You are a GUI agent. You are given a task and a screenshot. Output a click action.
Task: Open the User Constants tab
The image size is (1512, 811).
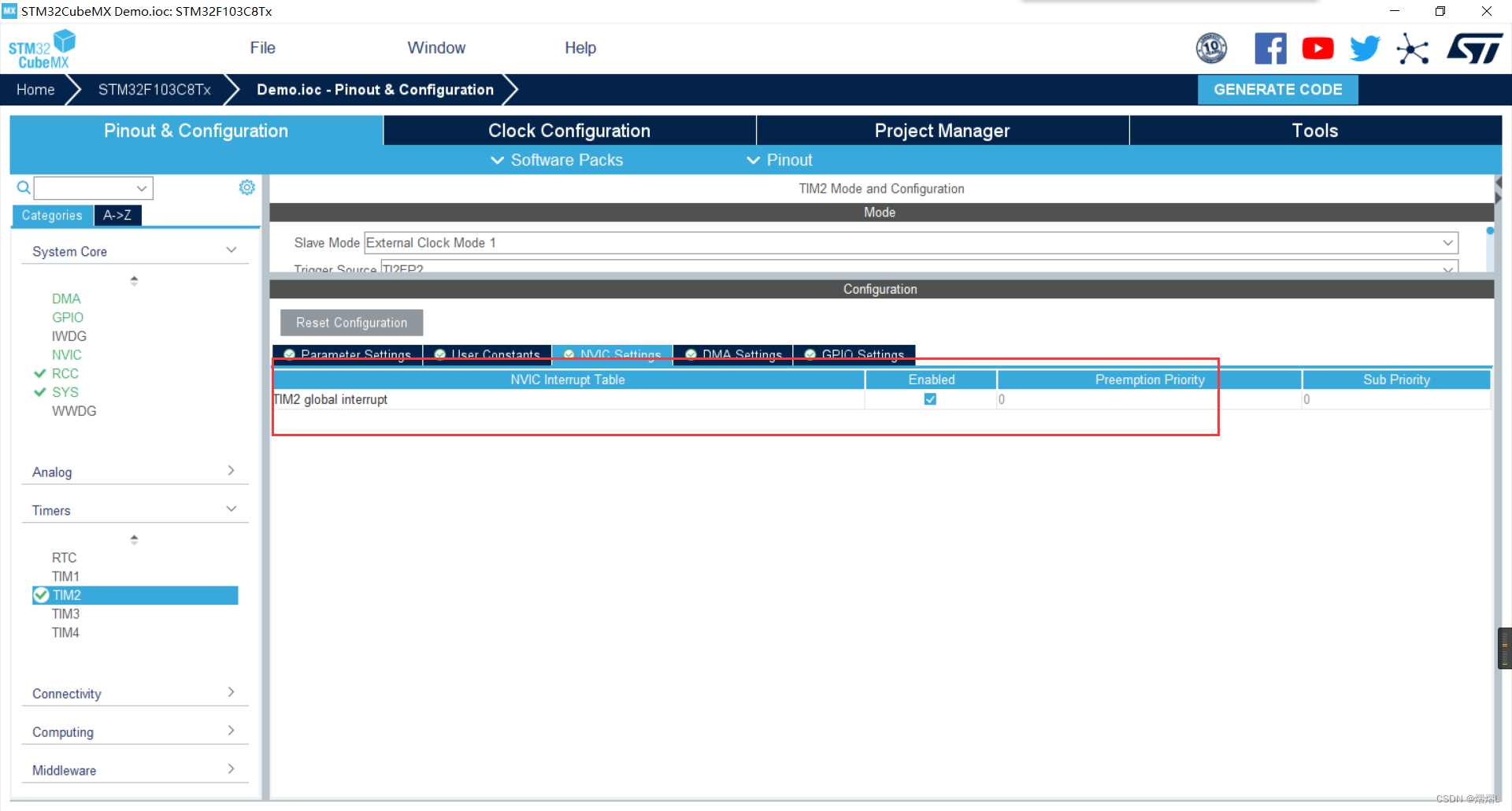(487, 354)
